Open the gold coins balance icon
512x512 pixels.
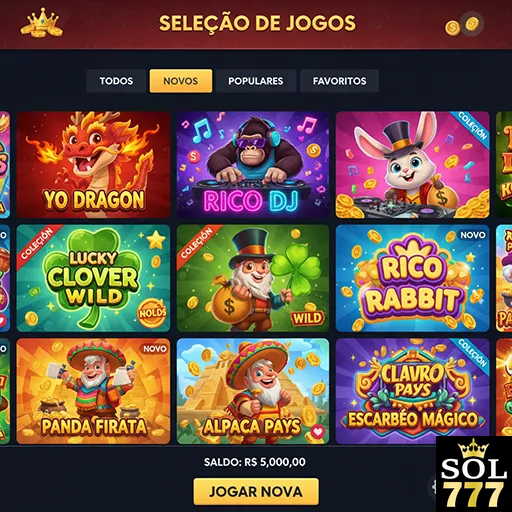464,25
